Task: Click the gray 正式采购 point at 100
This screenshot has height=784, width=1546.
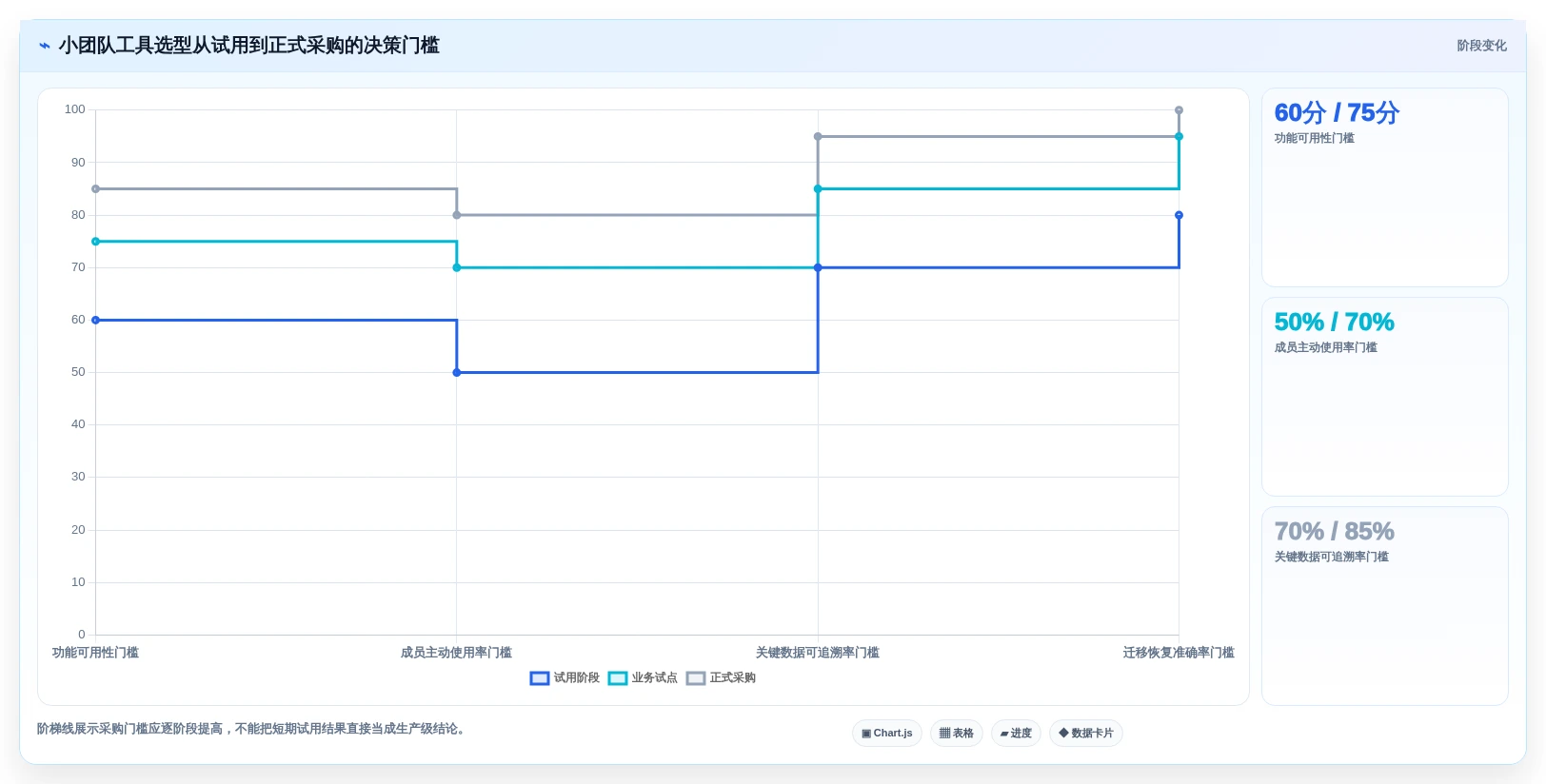Action: (x=1179, y=110)
